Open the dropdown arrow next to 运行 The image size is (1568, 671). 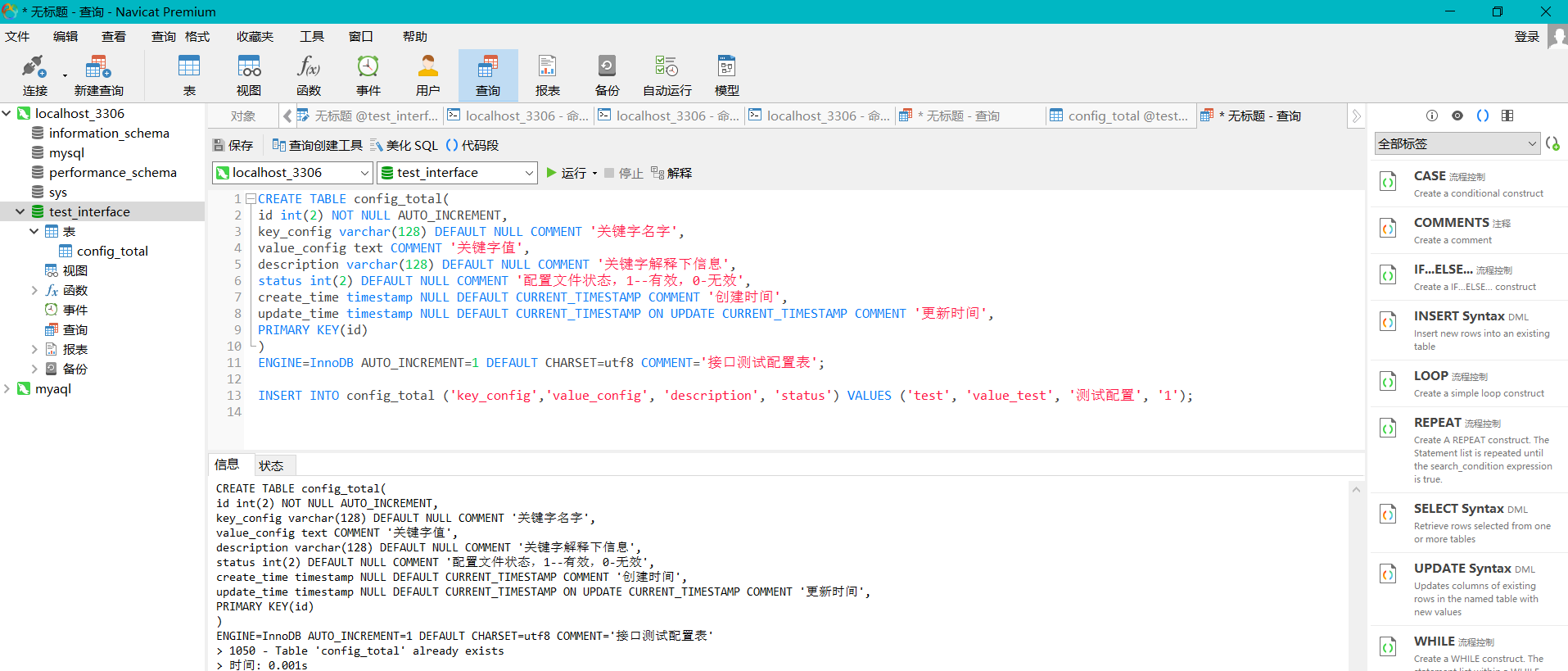pyautogui.click(x=594, y=174)
